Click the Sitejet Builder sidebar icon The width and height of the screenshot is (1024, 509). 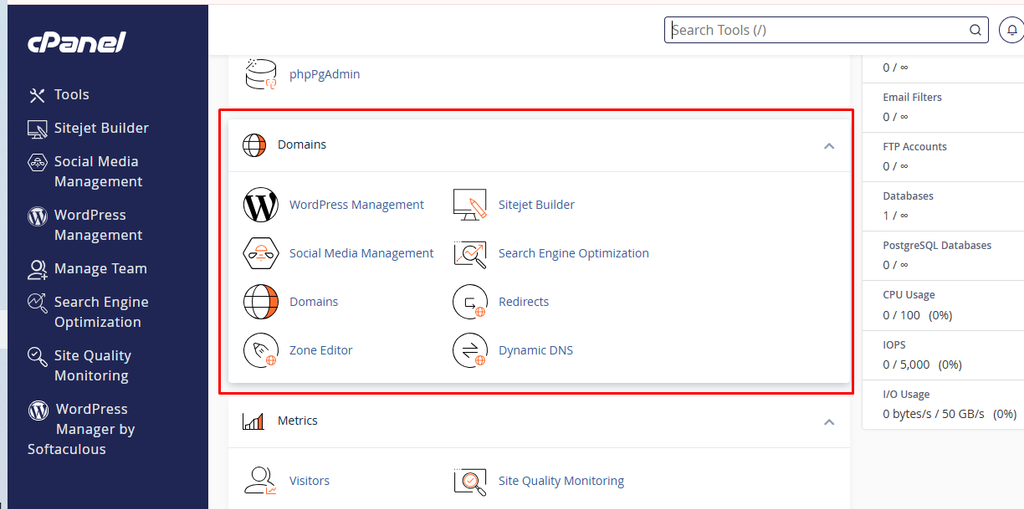(37, 129)
